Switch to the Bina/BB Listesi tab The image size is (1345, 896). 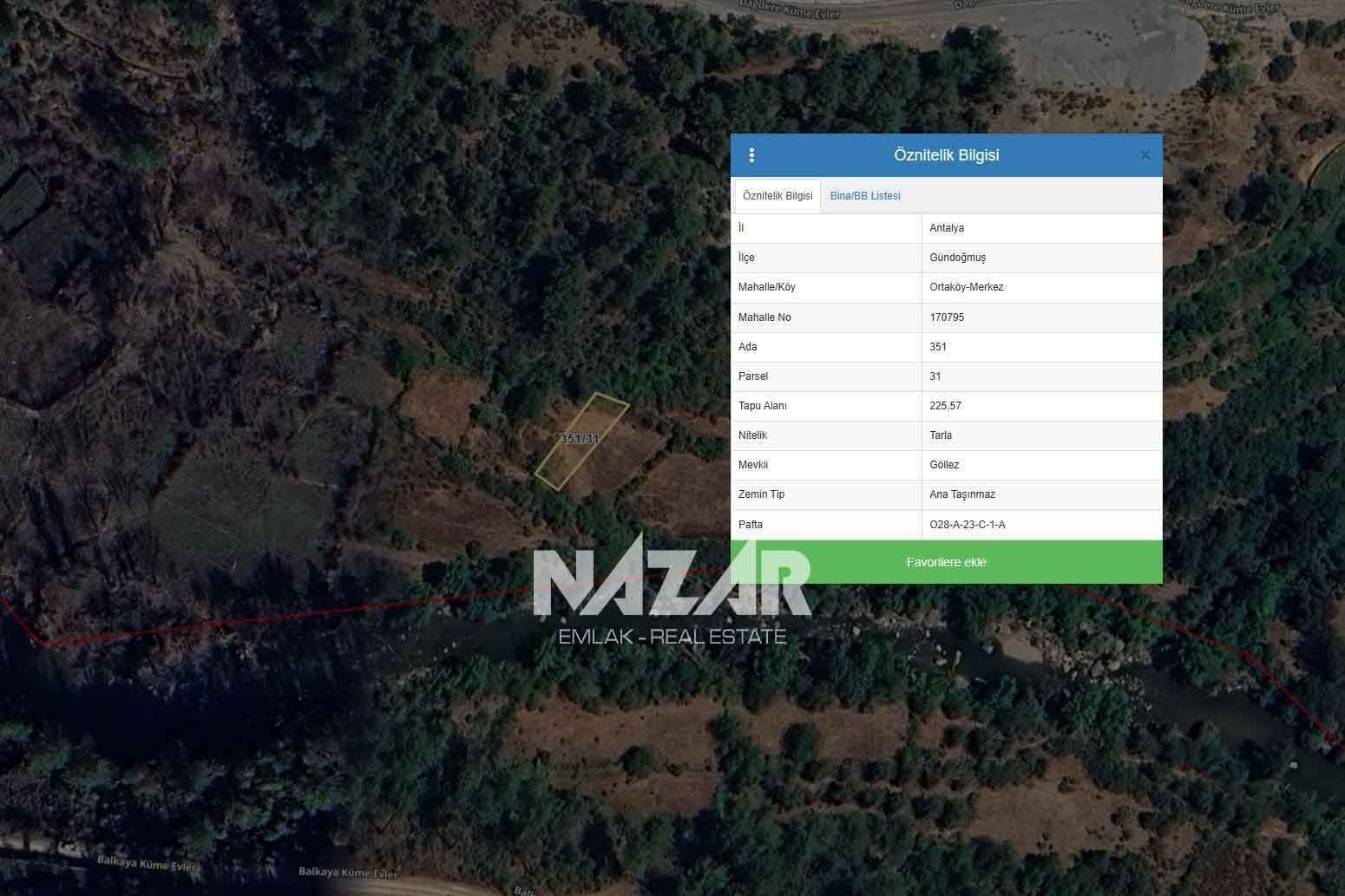[864, 196]
